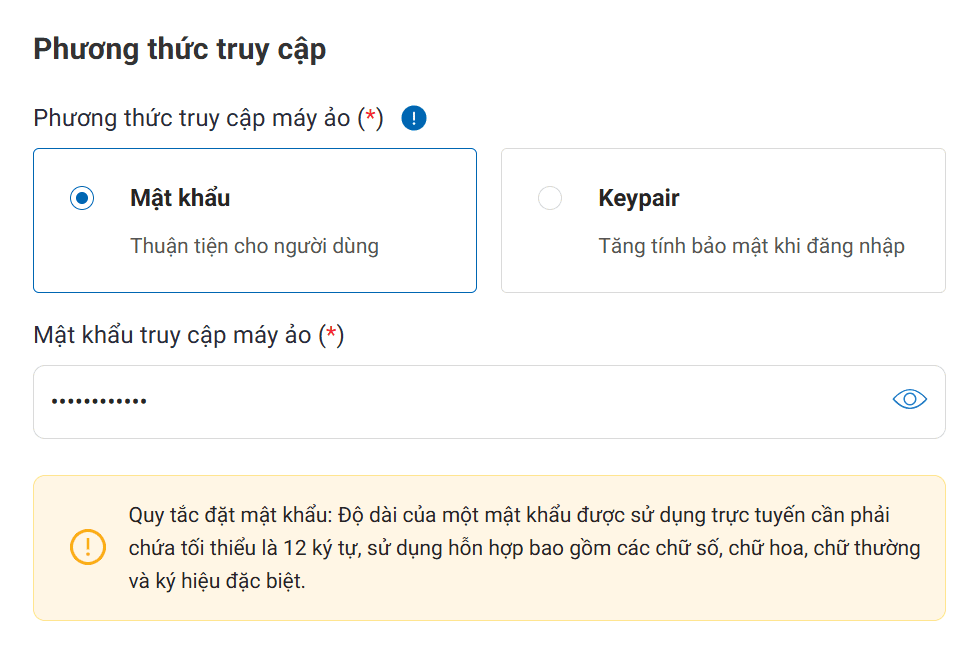Click the blue info icon beside access method label
The height and width of the screenshot is (647, 969).
(x=414, y=118)
